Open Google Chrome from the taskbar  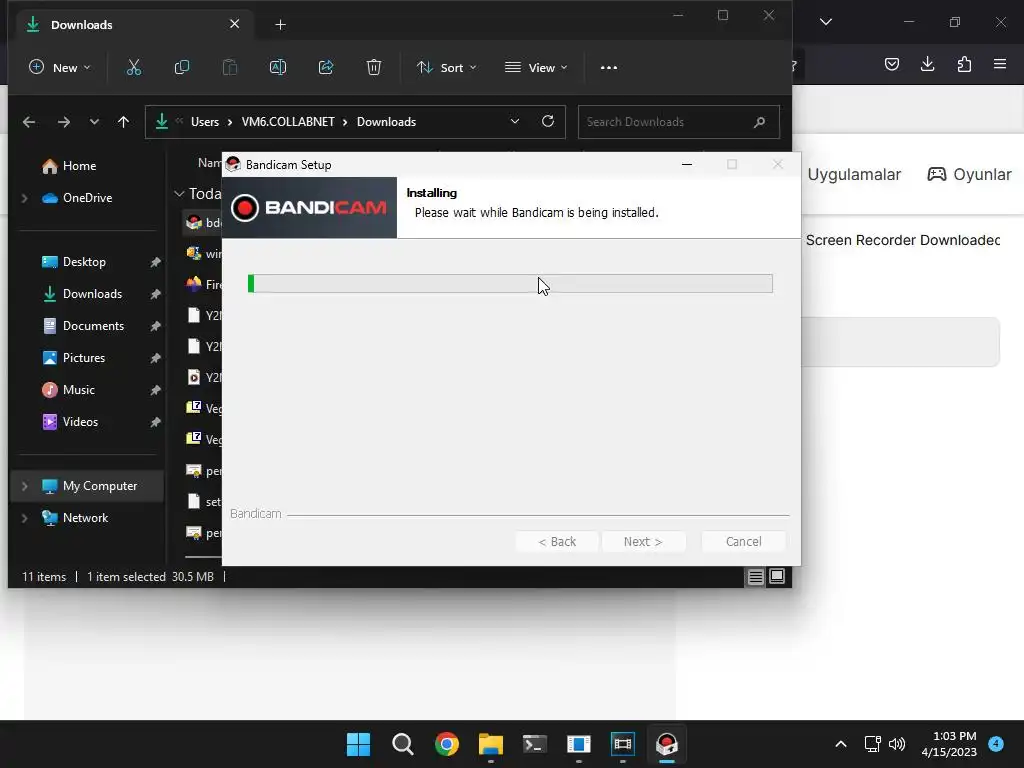pyautogui.click(x=447, y=744)
